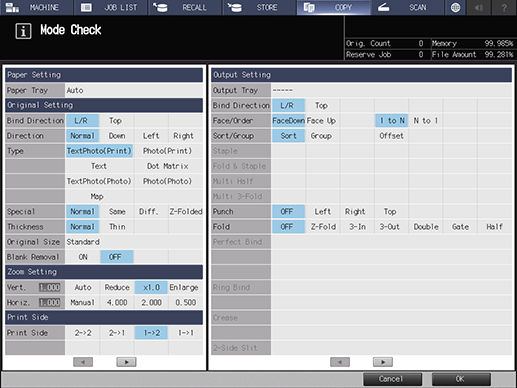Image resolution: width=517 pixels, height=388 pixels.
Task: Select Reduce zoom option
Action: pyautogui.click(x=117, y=287)
